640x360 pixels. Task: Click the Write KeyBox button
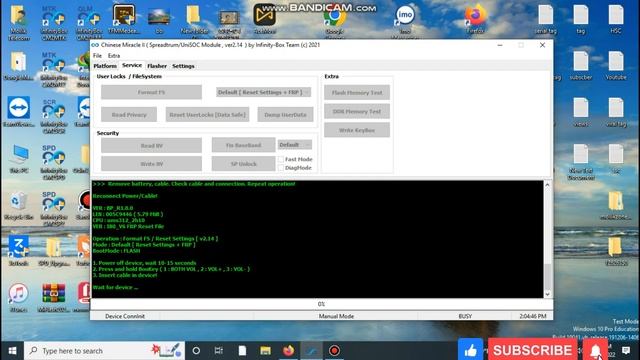[357, 130]
